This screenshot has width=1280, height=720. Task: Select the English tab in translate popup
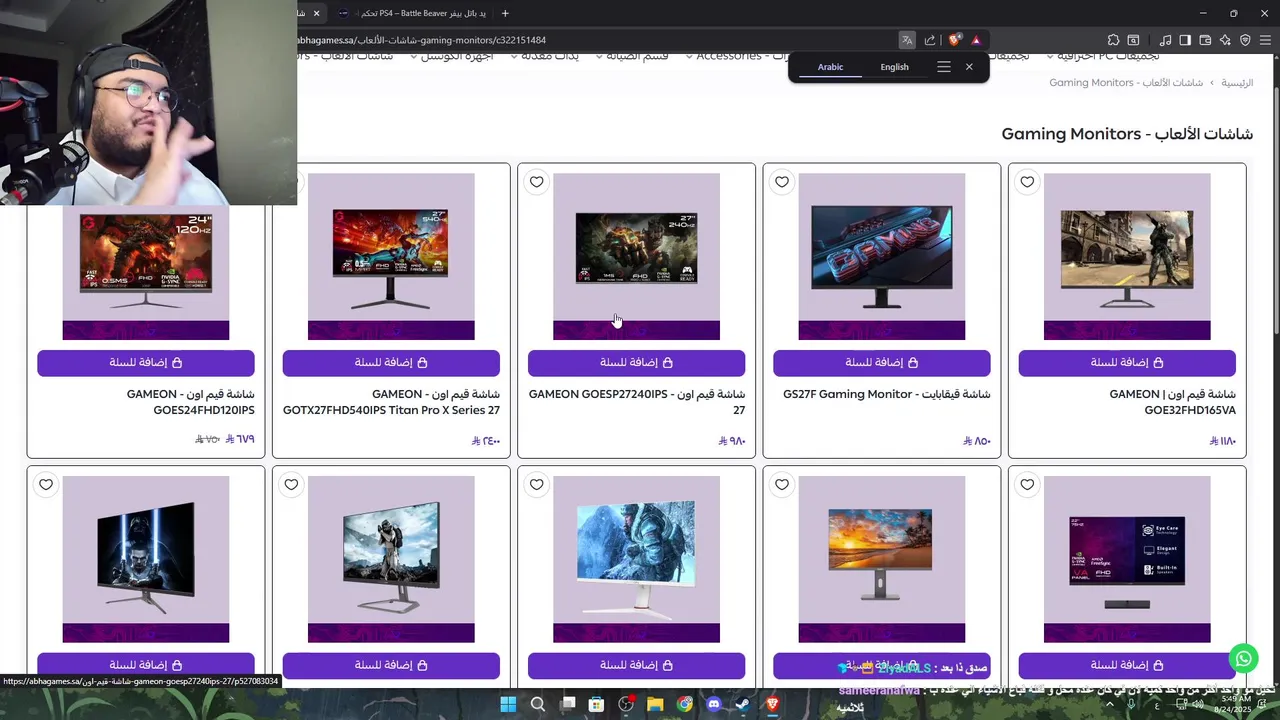click(894, 67)
